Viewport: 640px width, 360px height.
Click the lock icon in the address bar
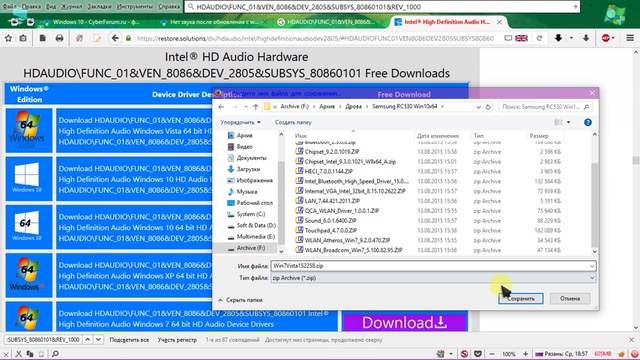pos(129,38)
